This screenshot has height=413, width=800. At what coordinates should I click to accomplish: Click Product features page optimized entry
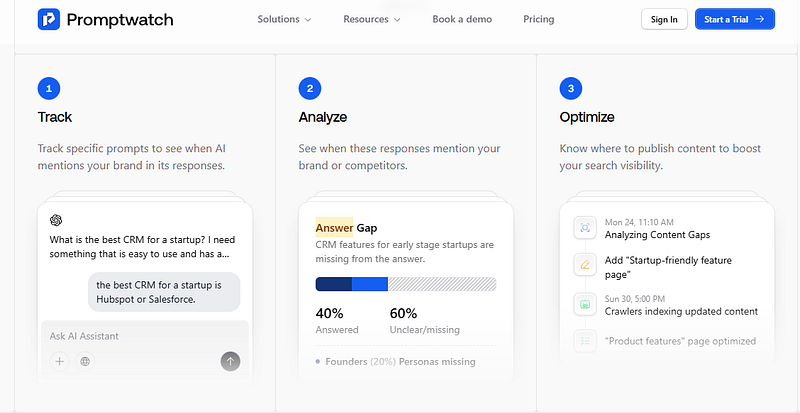[680, 341]
